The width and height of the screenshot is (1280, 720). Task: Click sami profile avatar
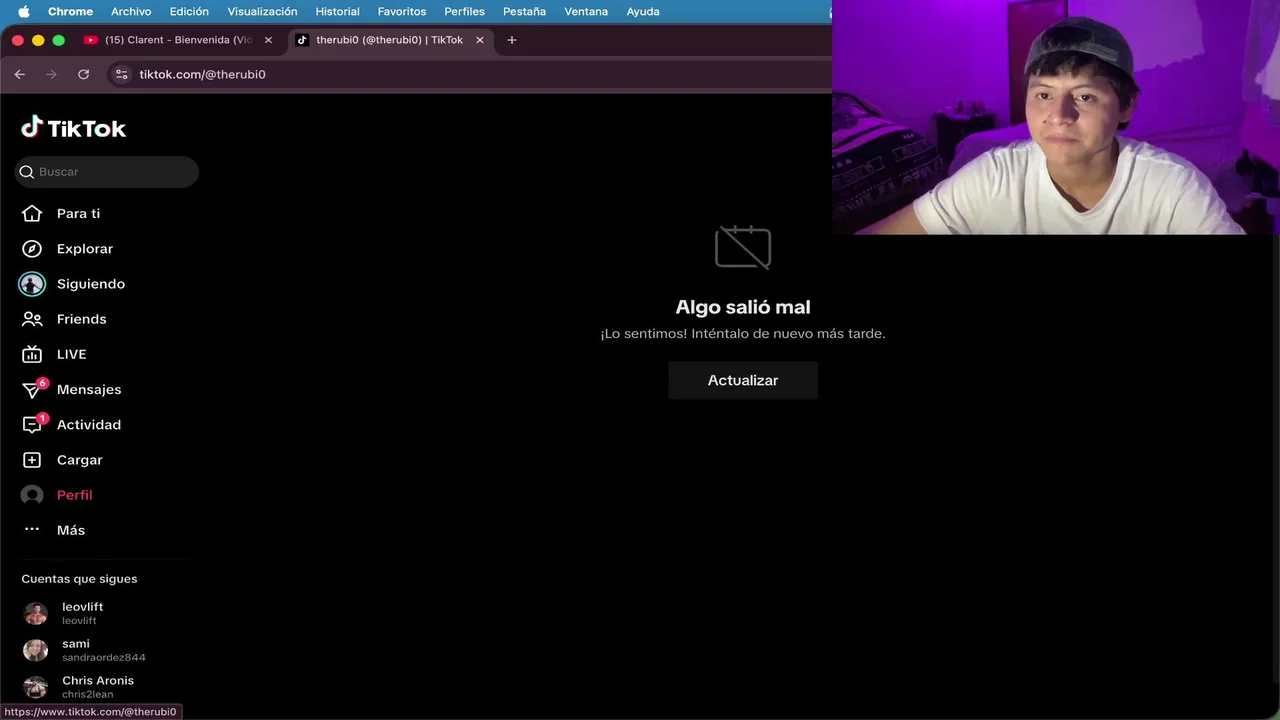click(35, 650)
